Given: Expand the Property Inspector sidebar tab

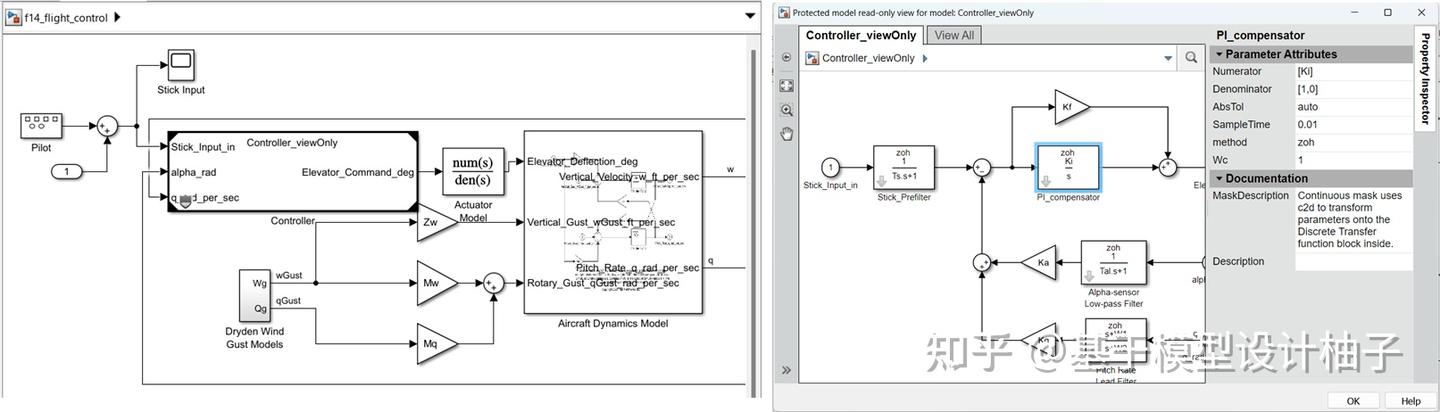Looking at the screenshot, I should 1425,80.
